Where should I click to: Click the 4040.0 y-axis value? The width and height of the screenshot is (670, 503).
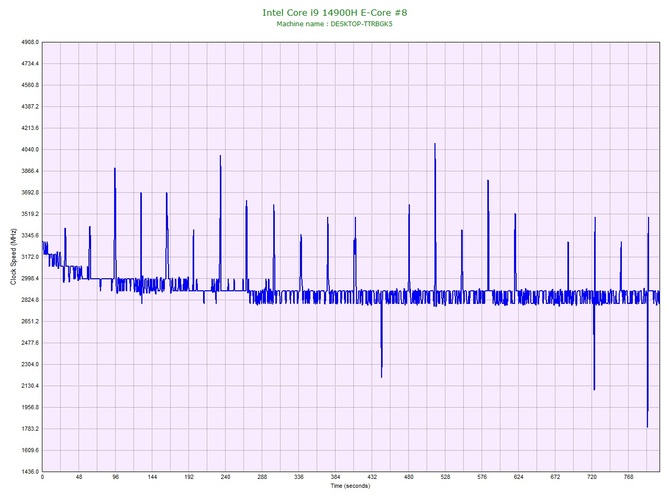30,150
